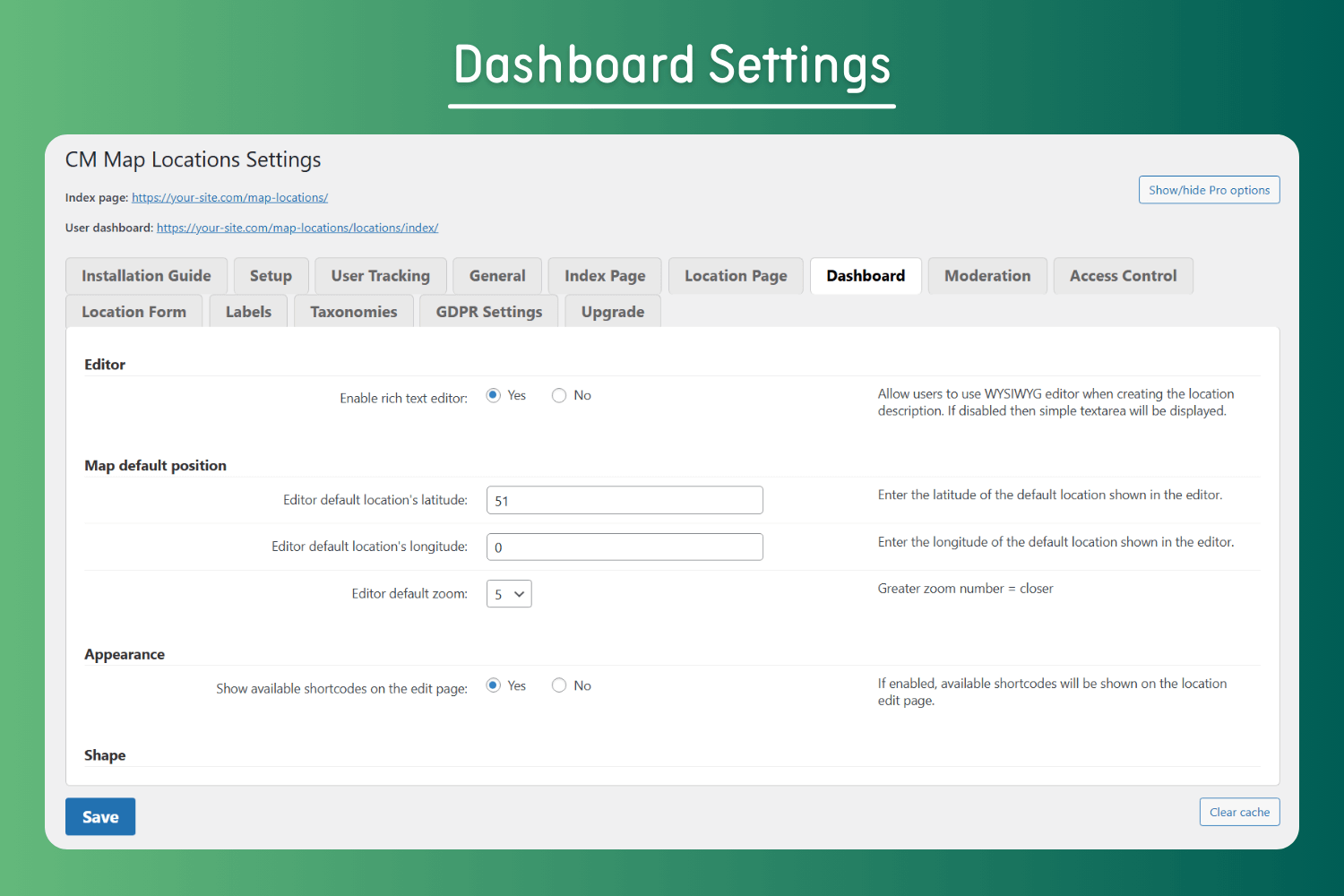Click the 'Editor default zoom:' label

409,593
